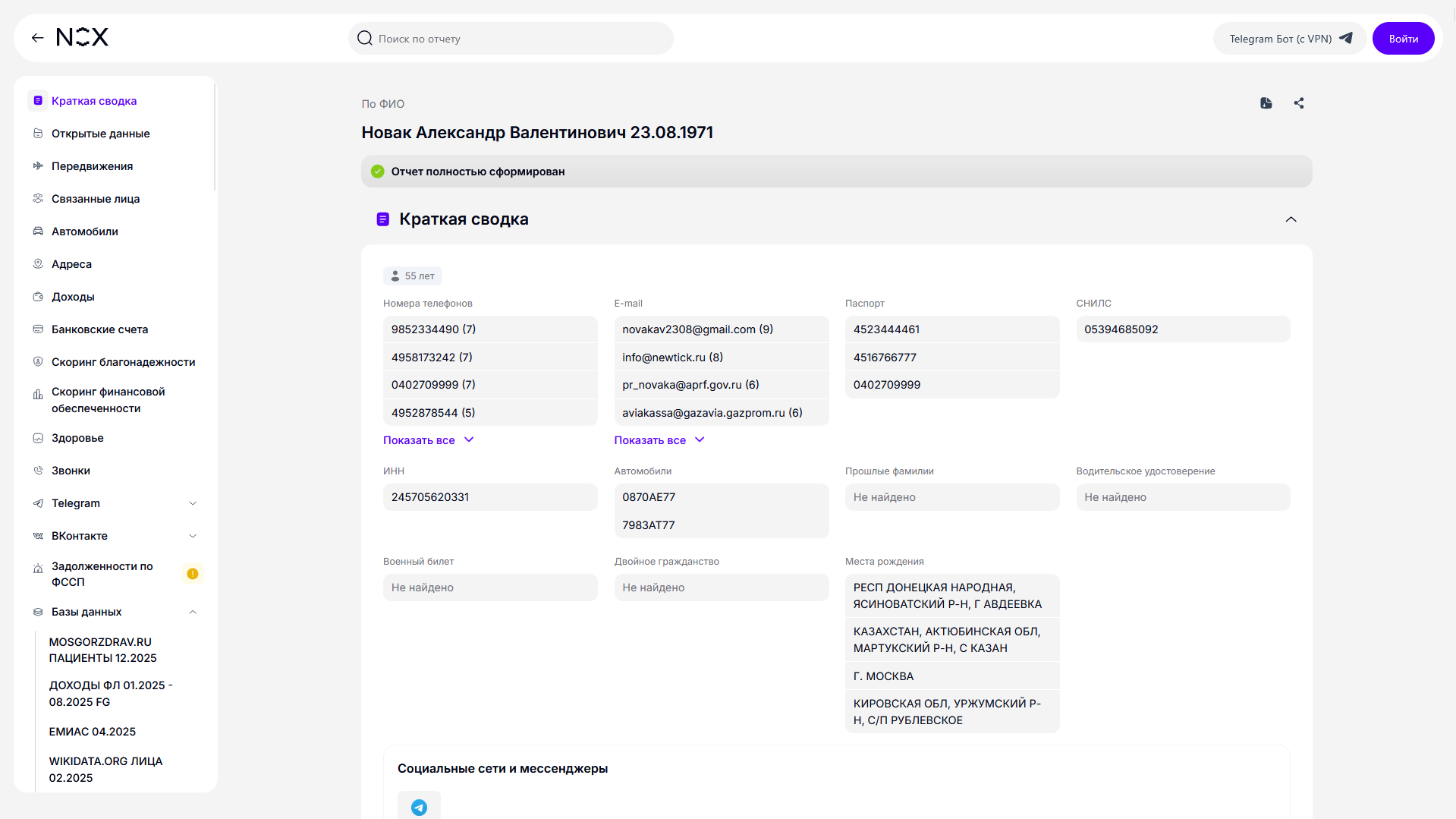Click the Доходы wallet icon
The image size is (1456, 819).
click(38, 296)
